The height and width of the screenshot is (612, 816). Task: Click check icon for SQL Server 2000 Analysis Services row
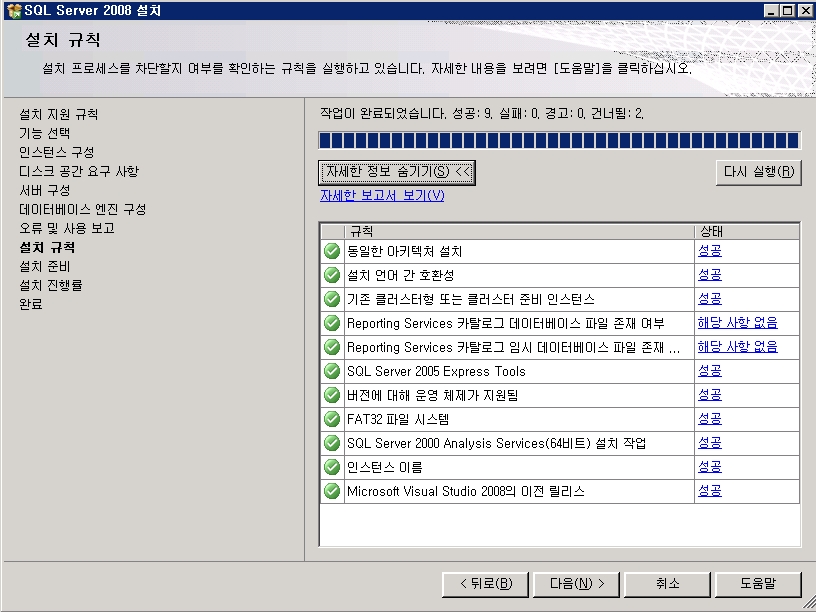tap(332, 443)
